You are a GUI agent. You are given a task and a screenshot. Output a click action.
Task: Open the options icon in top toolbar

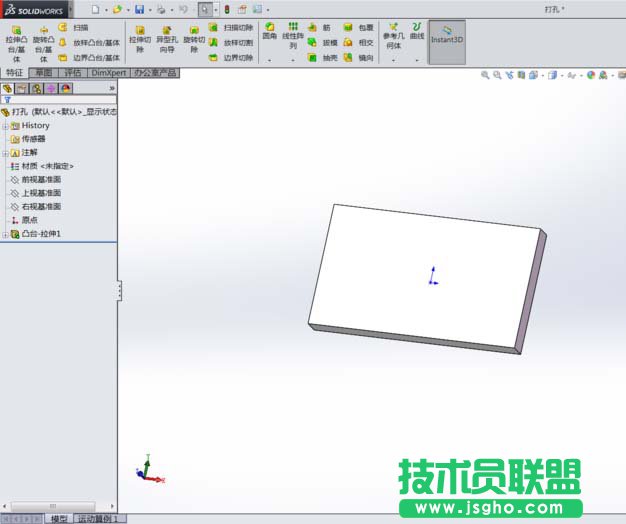(258, 9)
